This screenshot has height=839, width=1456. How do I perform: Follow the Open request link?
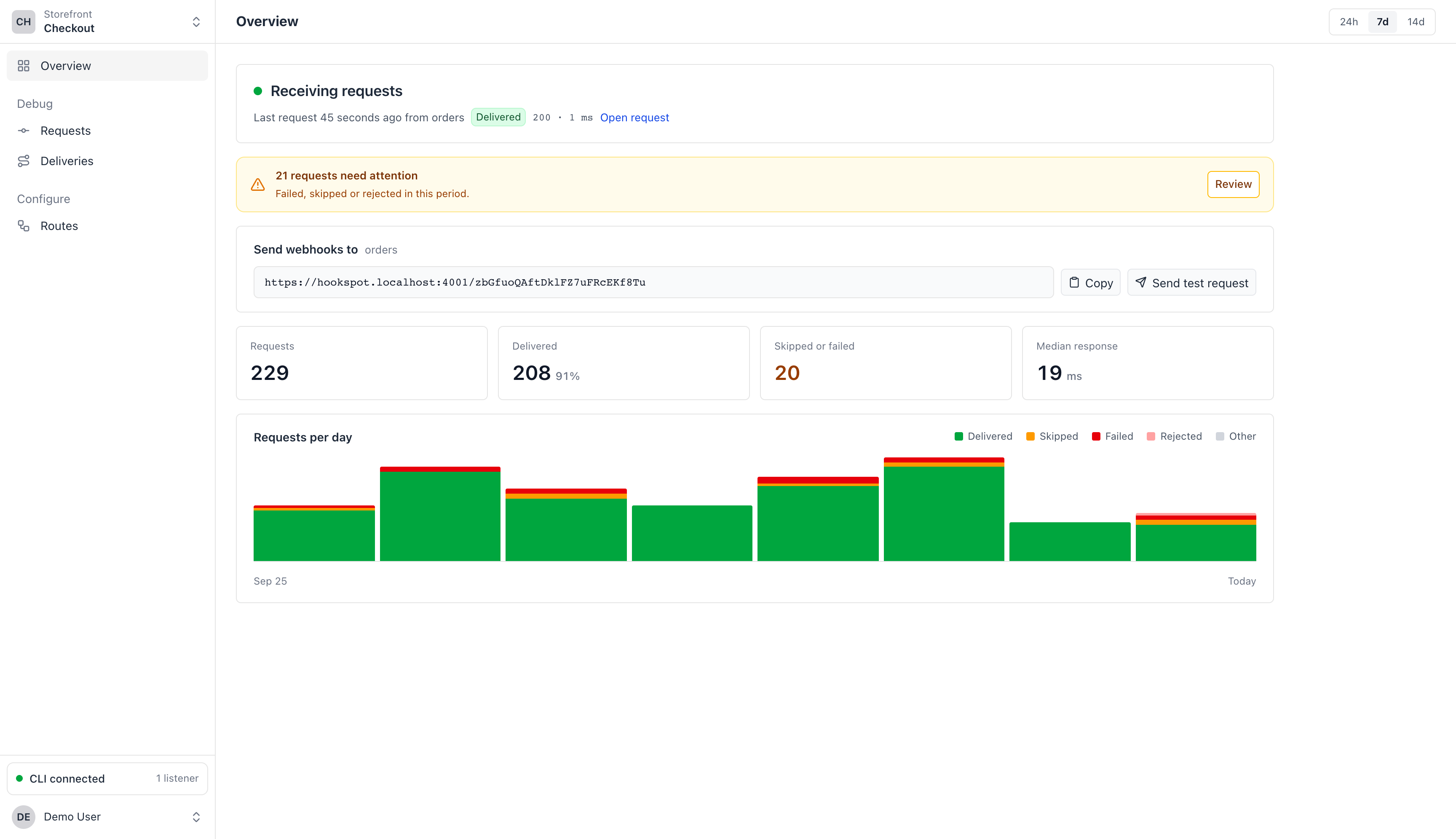pyautogui.click(x=634, y=118)
